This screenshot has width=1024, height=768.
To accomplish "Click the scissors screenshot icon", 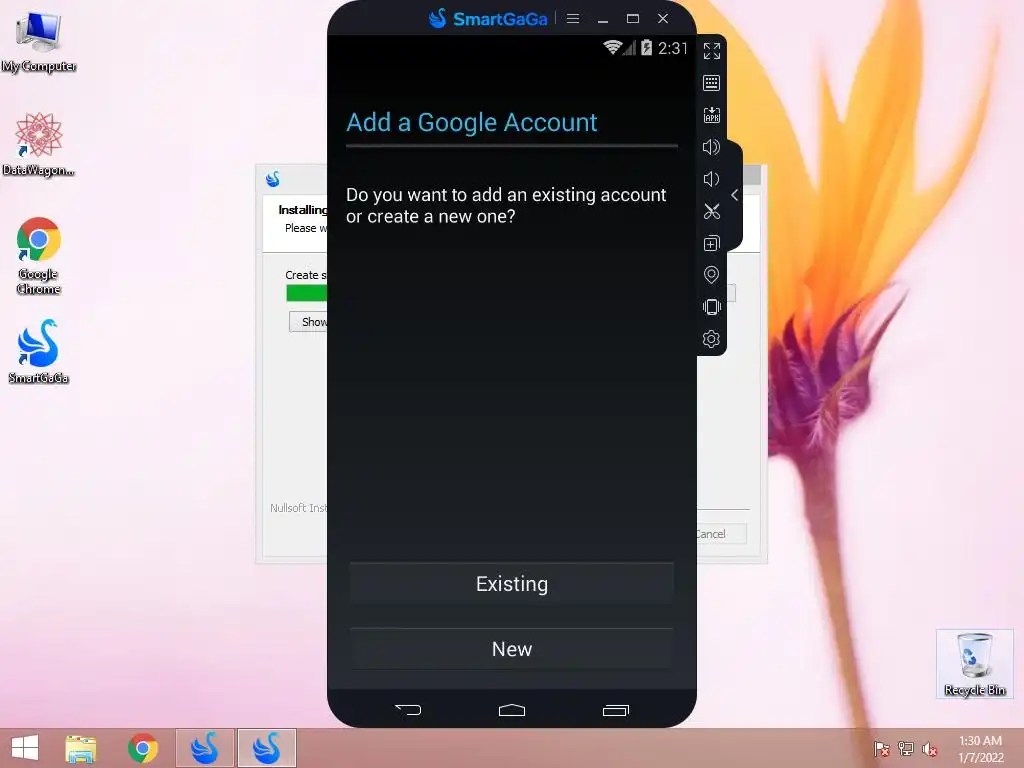I will pos(711,211).
